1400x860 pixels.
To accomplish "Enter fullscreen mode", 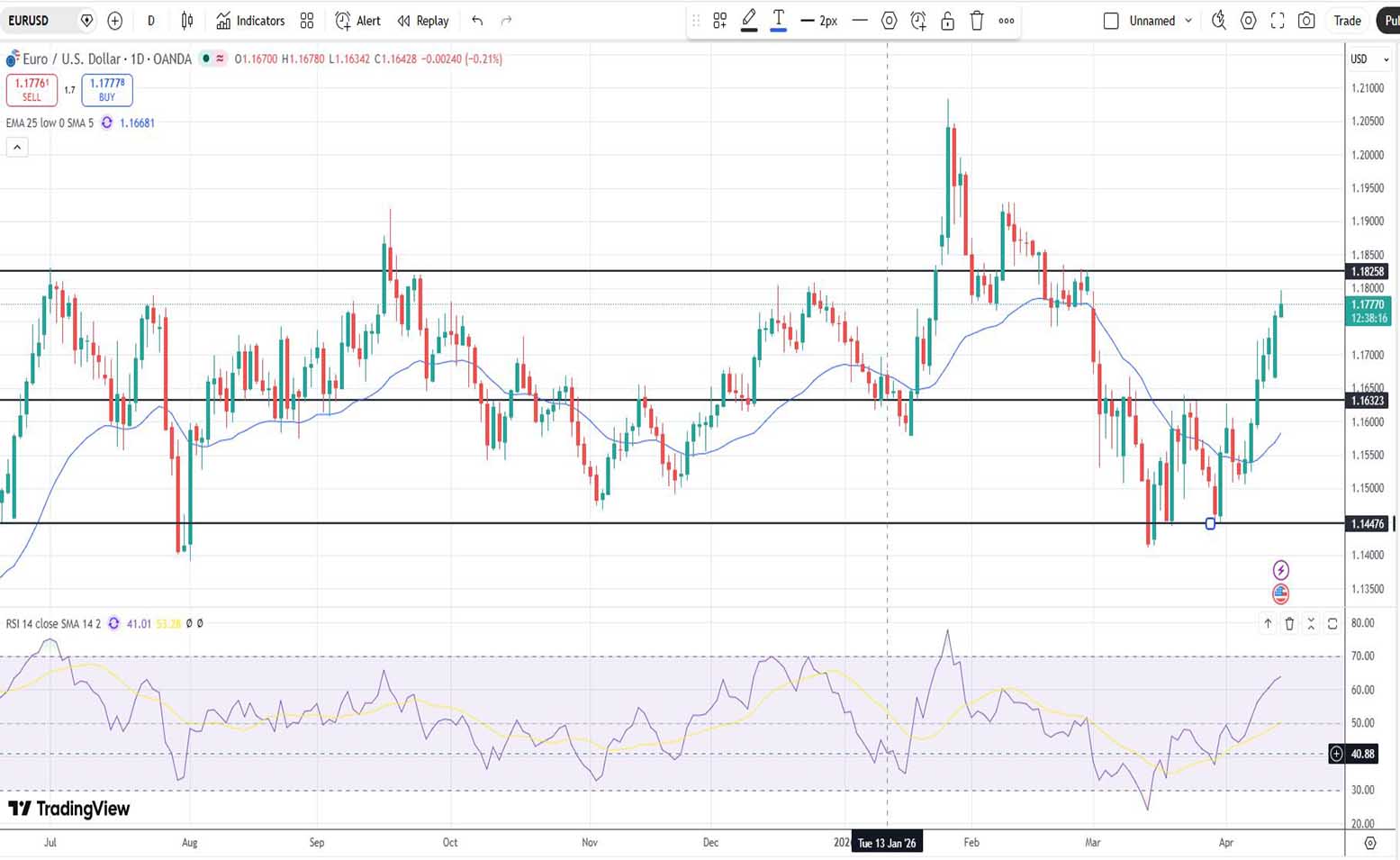I will tap(1277, 21).
